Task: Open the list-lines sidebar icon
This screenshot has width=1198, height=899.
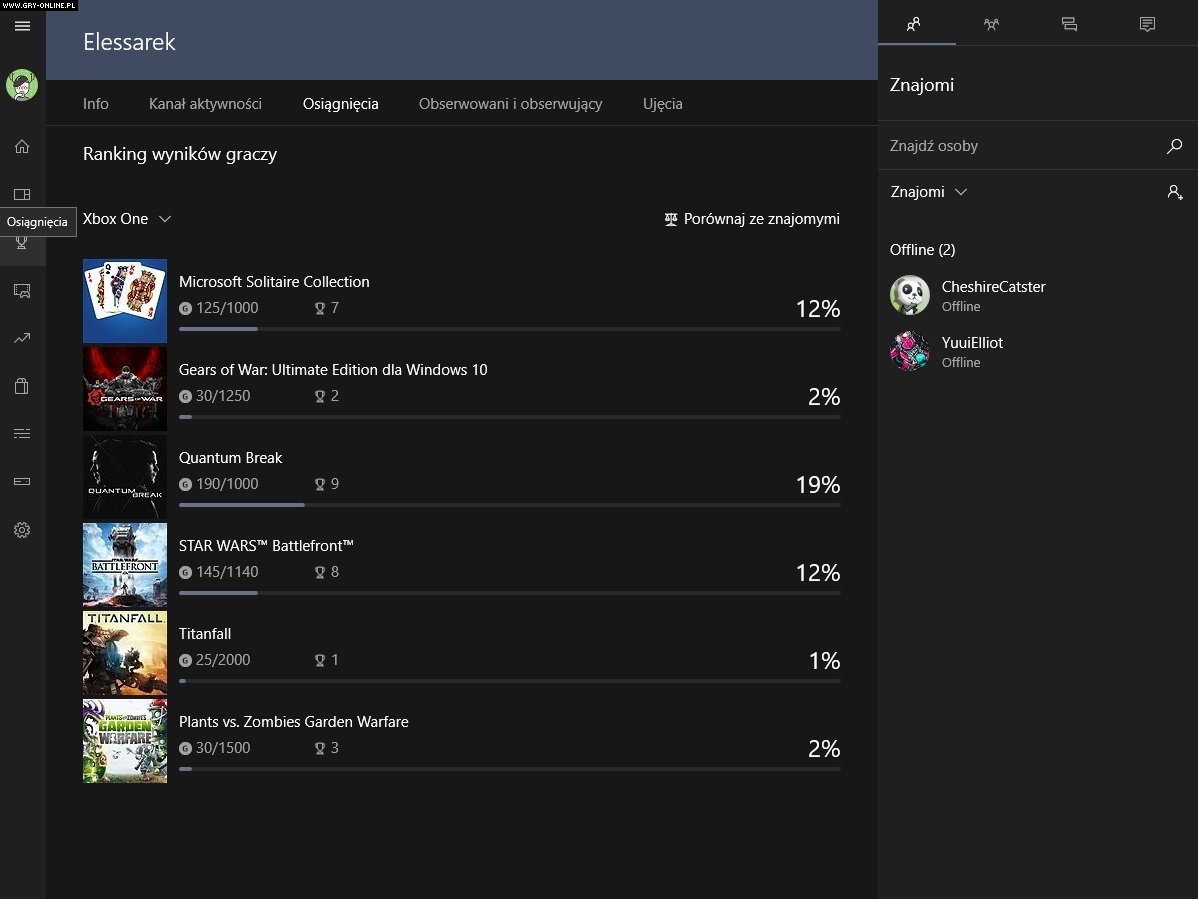Action: [x=22, y=433]
